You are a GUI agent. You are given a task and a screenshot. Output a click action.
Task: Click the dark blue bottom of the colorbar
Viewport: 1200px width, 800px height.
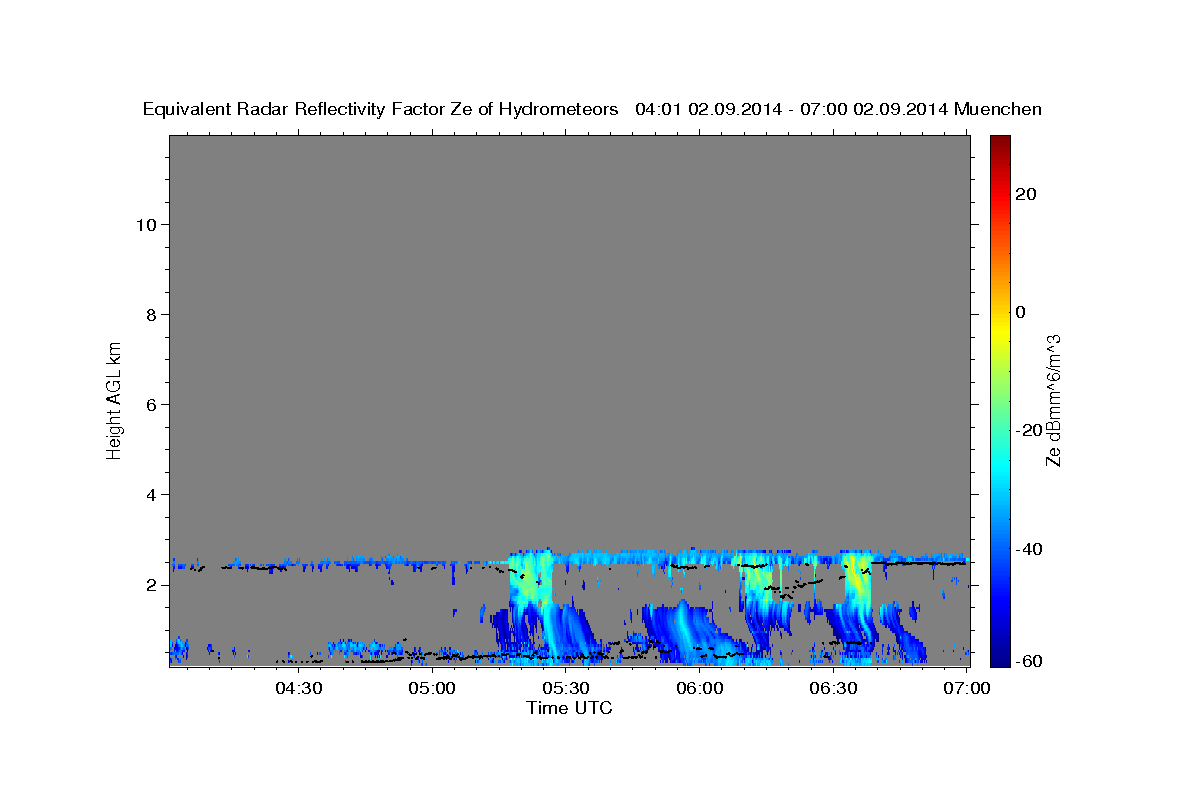coord(1000,657)
